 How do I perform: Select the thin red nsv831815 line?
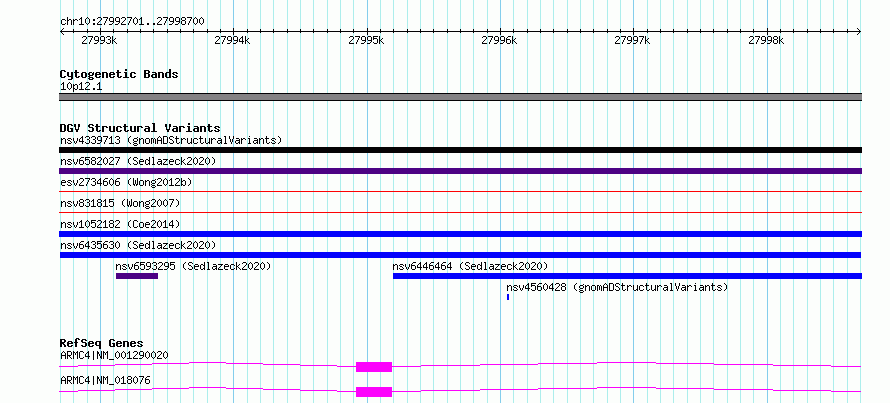[460, 213]
